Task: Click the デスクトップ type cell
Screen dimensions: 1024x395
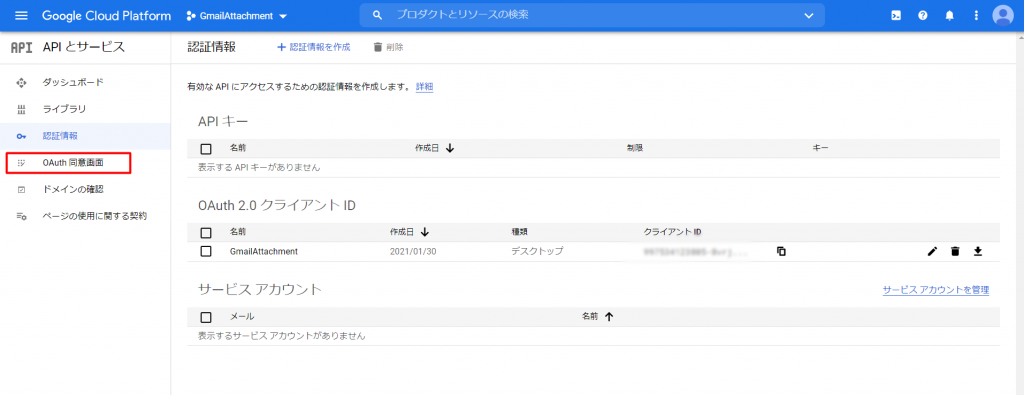Action: [x=537, y=251]
